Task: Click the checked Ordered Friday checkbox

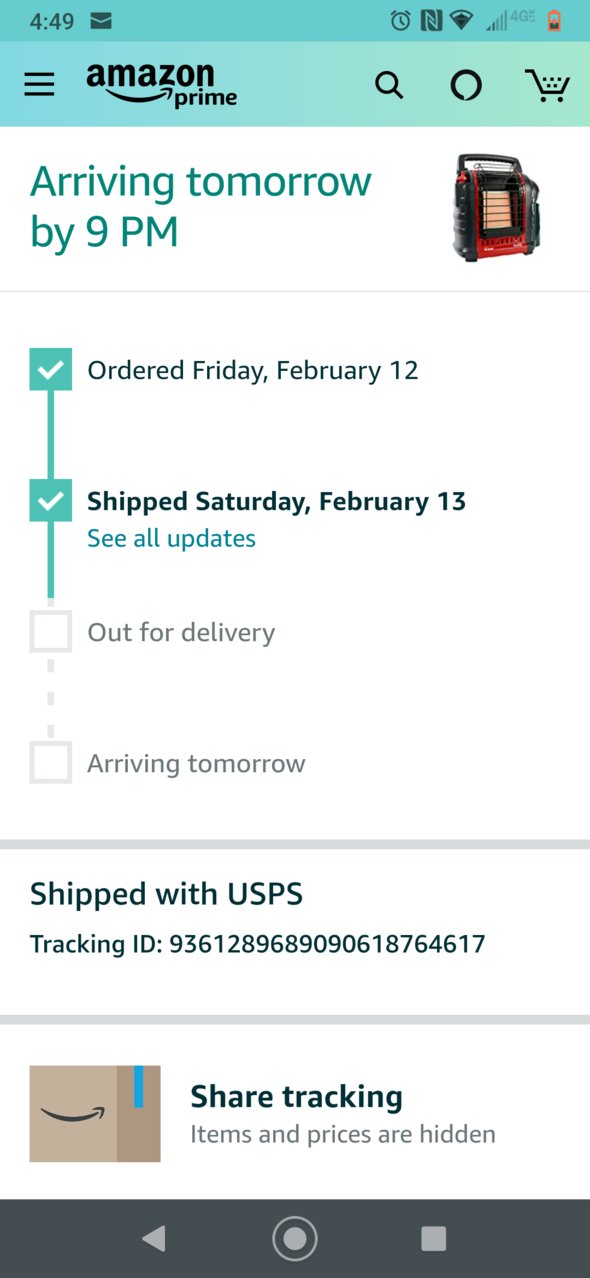Action: [x=50, y=370]
